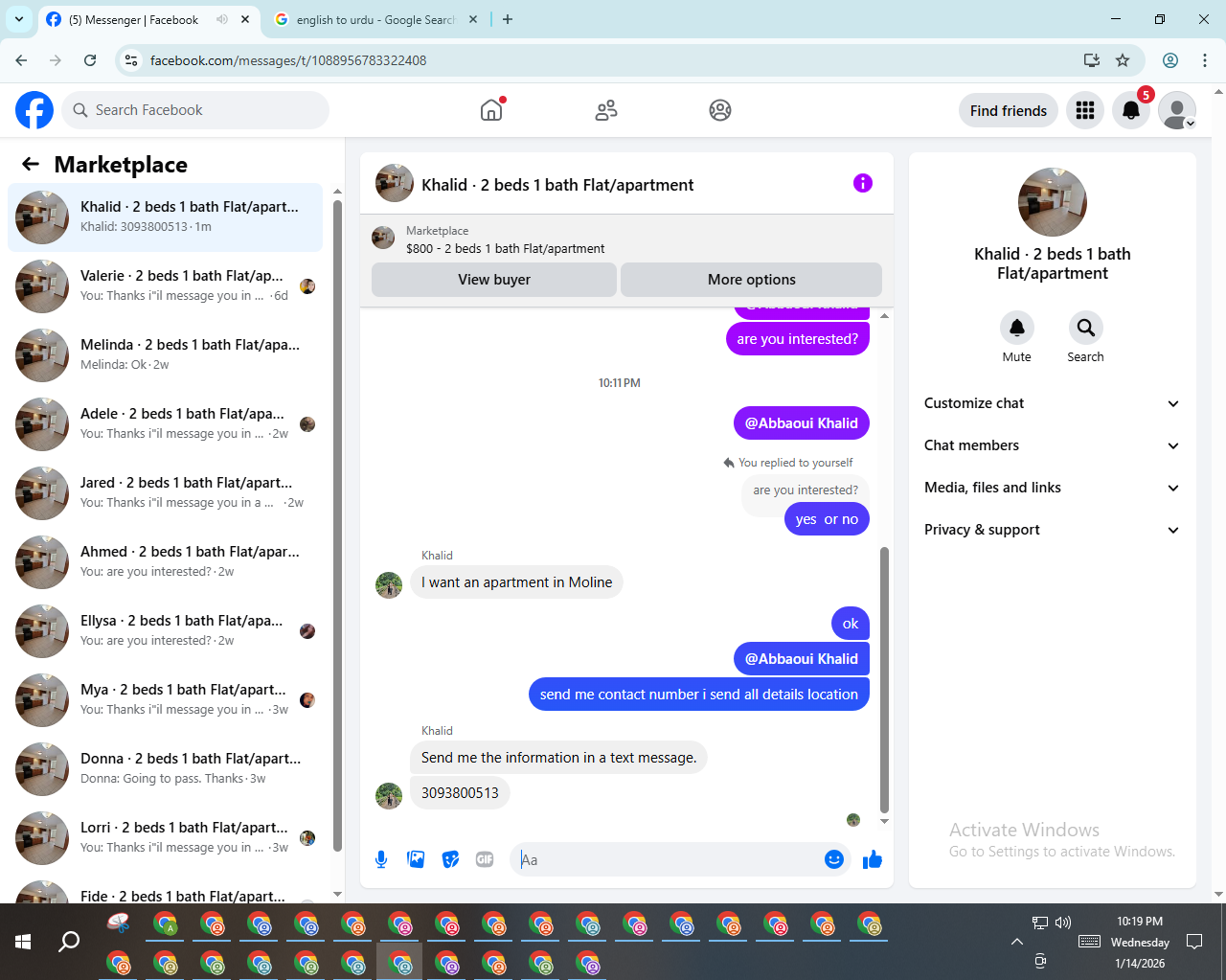
Task: Click the More options button
Action: (x=752, y=280)
